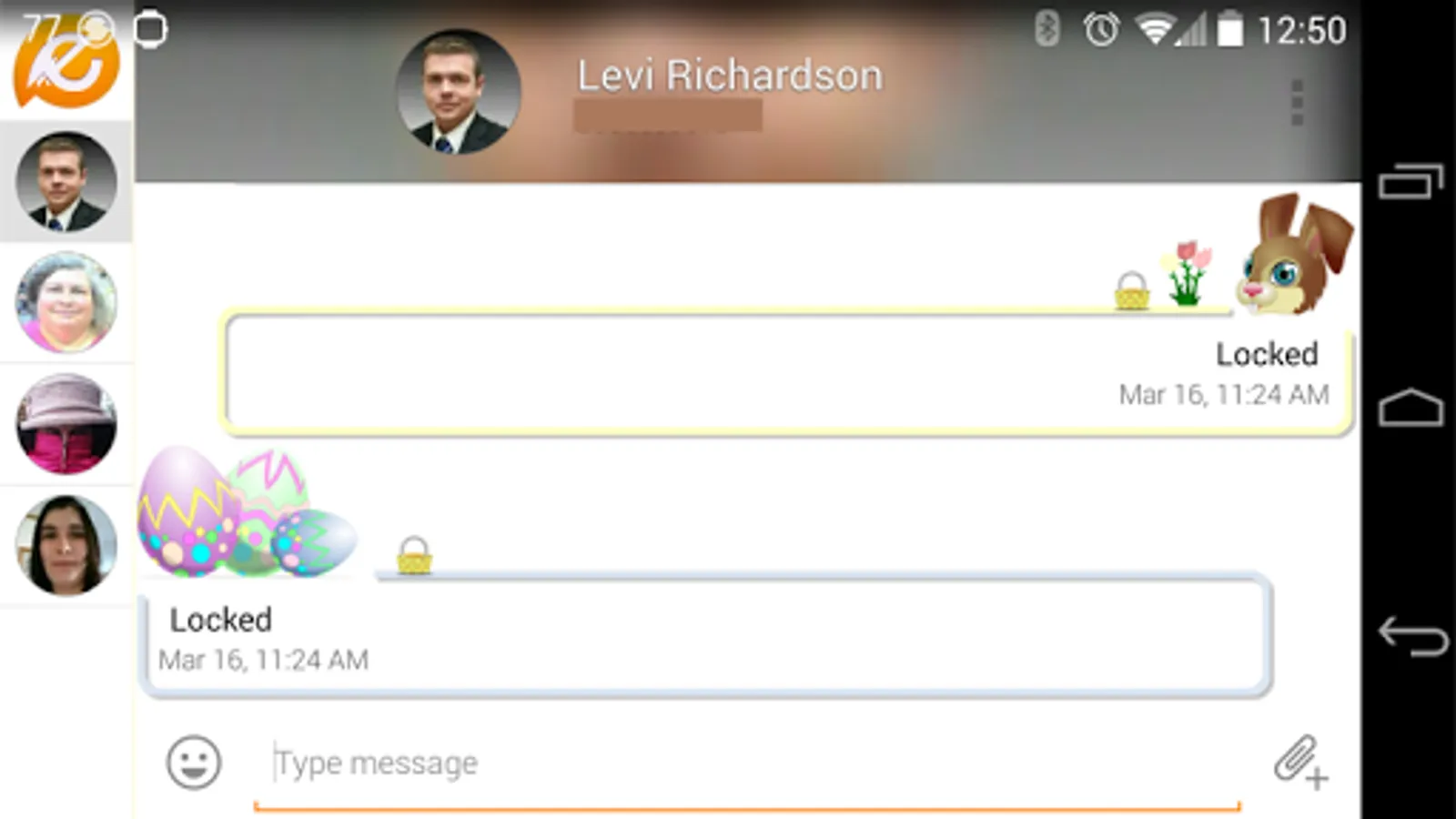The width and height of the screenshot is (1456, 819).
Task: Open the three-dot overflow menu
Action: coord(1297,102)
